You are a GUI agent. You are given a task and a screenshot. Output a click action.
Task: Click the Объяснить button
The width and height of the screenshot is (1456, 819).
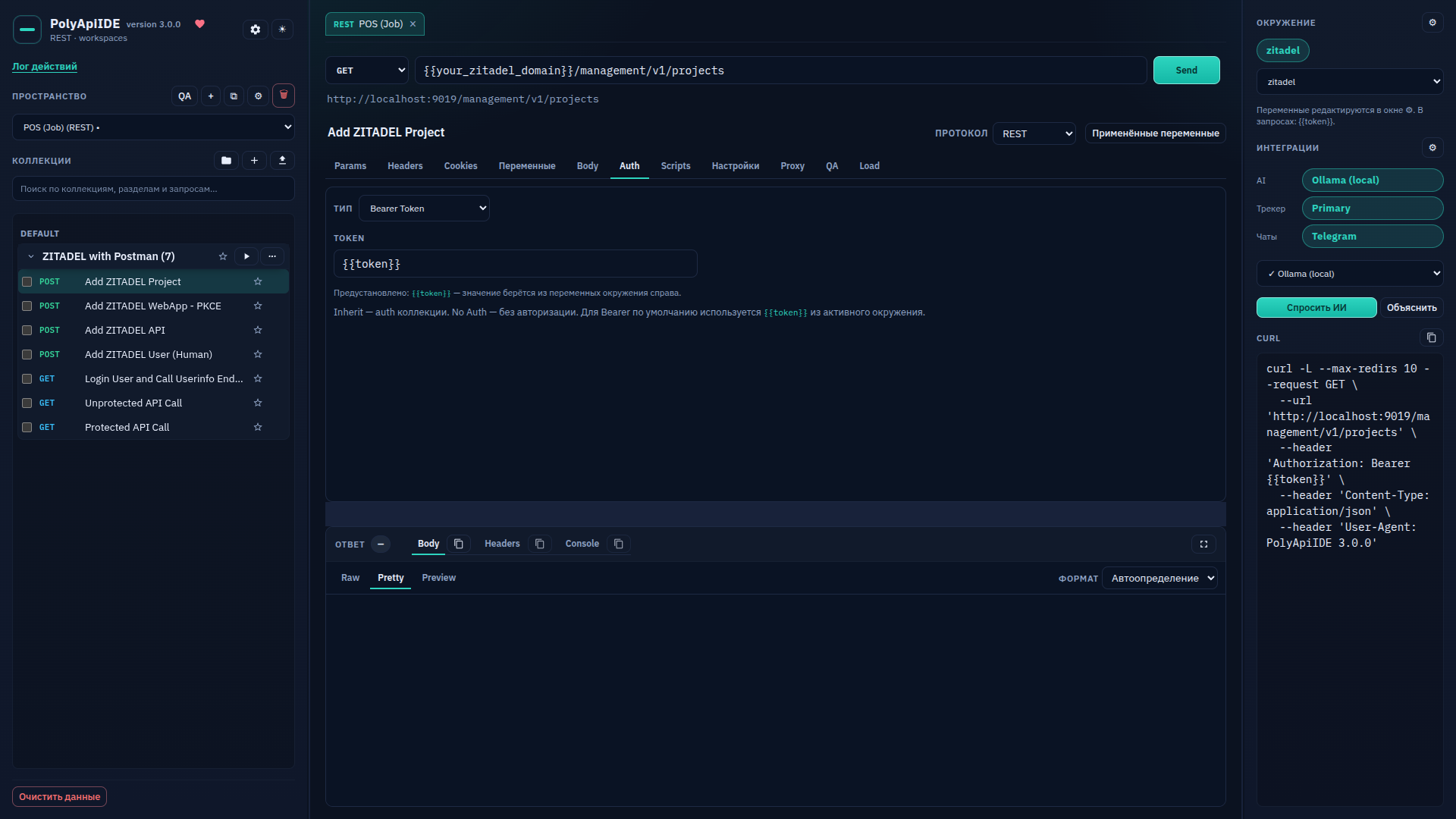[1411, 308]
